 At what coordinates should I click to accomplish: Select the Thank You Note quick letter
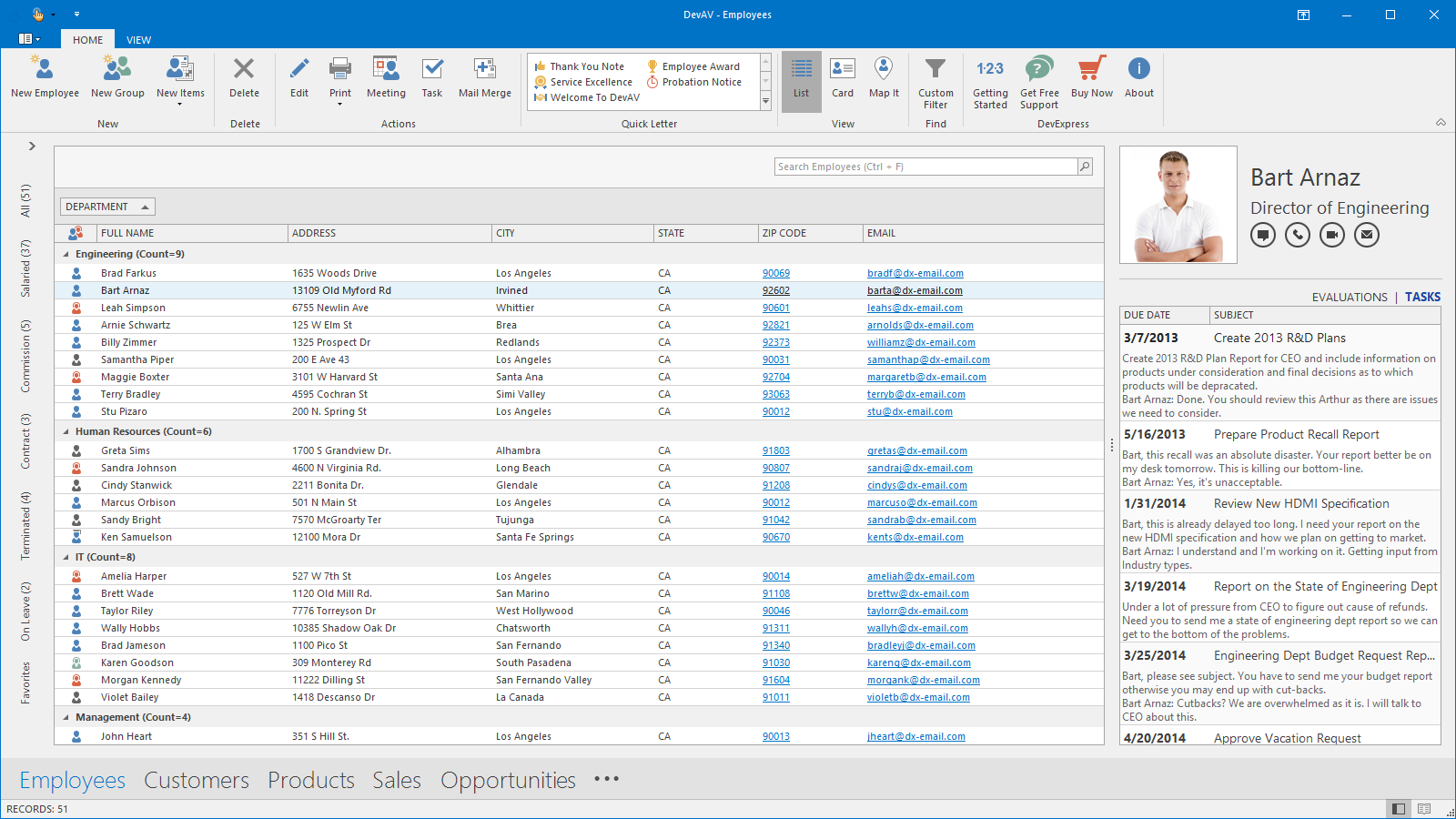(x=580, y=66)
